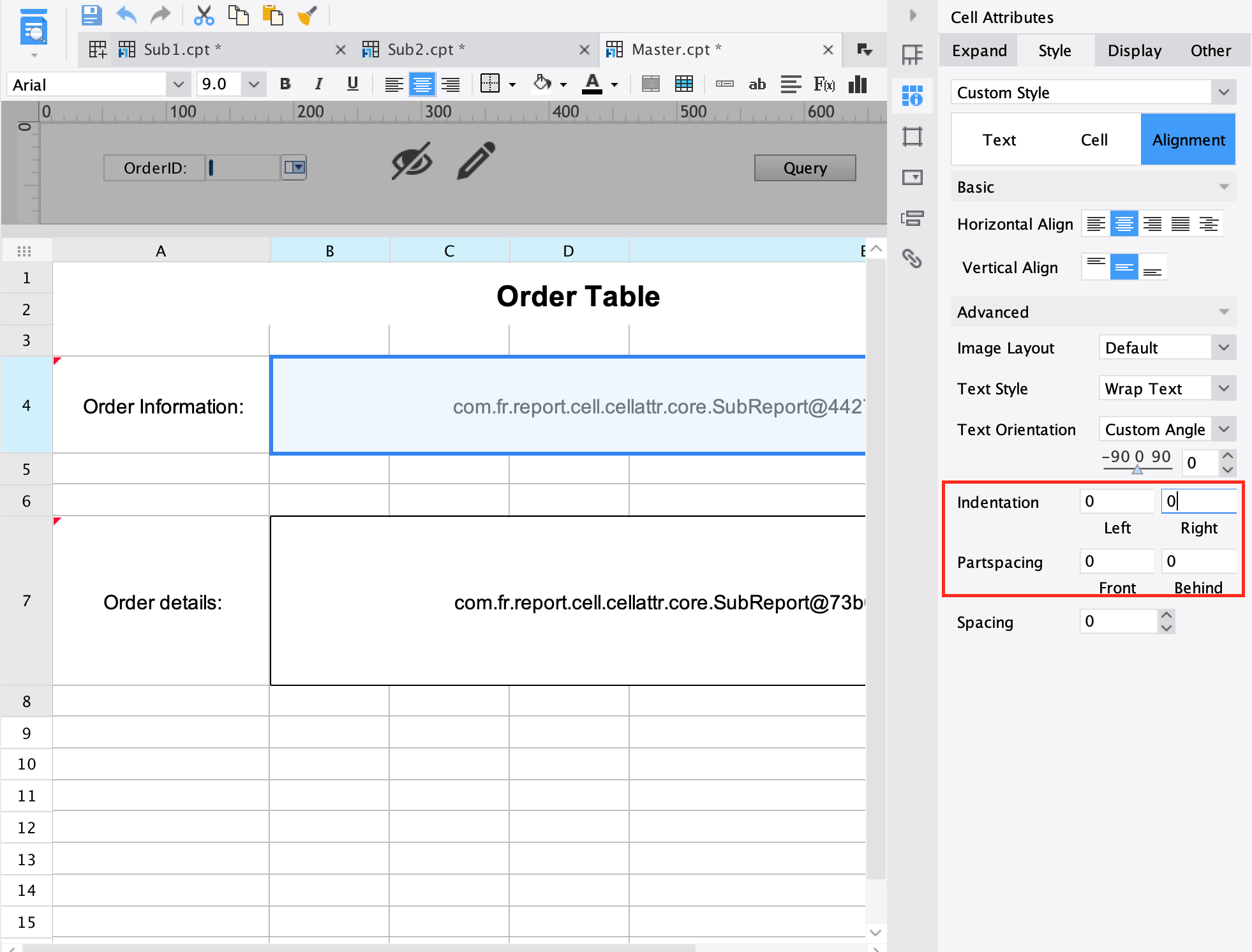1252x952 pixels.
Task: Open the hyperlink panel icon in sidebar
Action: (912, 258)
